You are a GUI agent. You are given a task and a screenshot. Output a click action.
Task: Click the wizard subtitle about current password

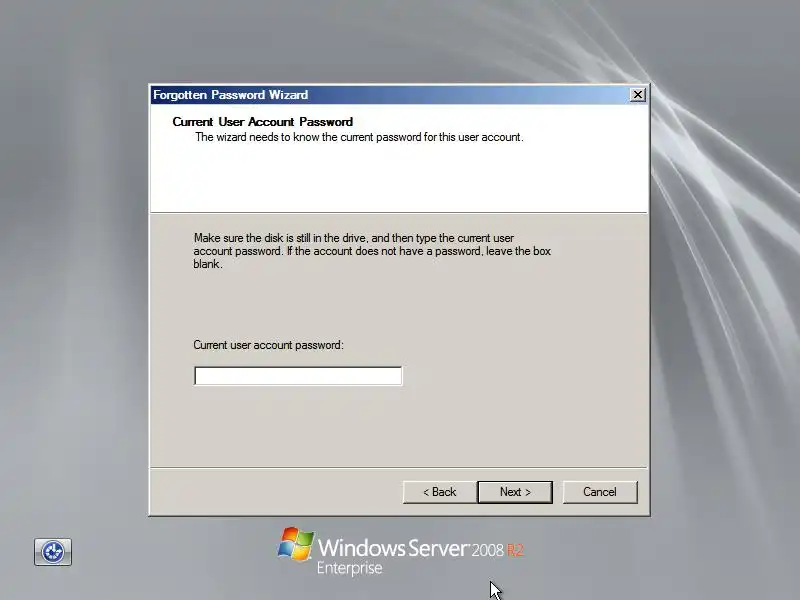coord(359,137)
